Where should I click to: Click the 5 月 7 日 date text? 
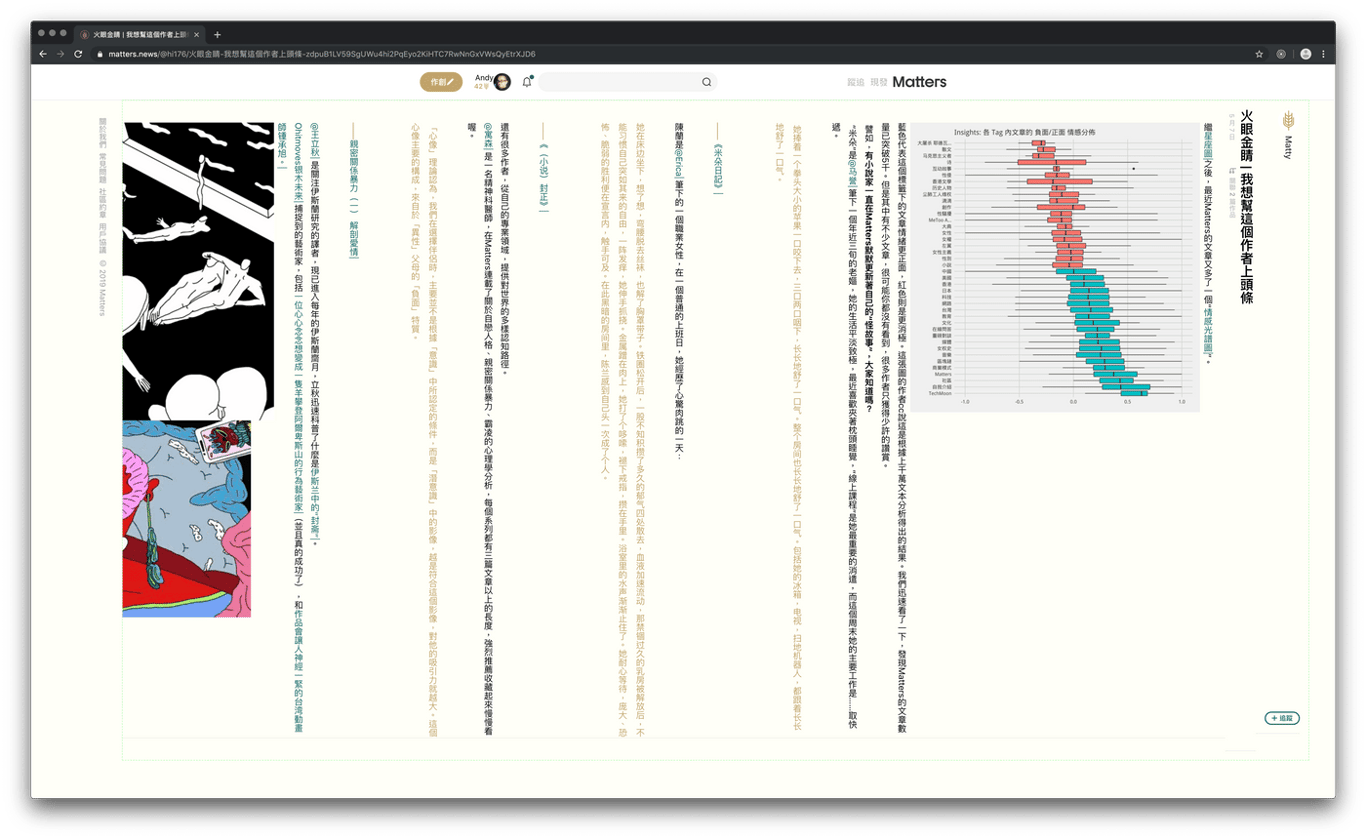click(x=1232, y=125)
